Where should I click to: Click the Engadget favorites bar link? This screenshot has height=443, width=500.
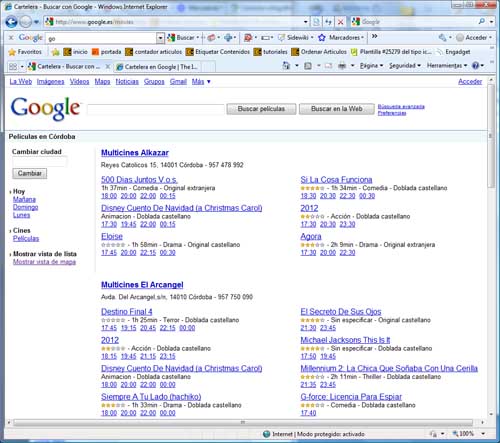454,52
